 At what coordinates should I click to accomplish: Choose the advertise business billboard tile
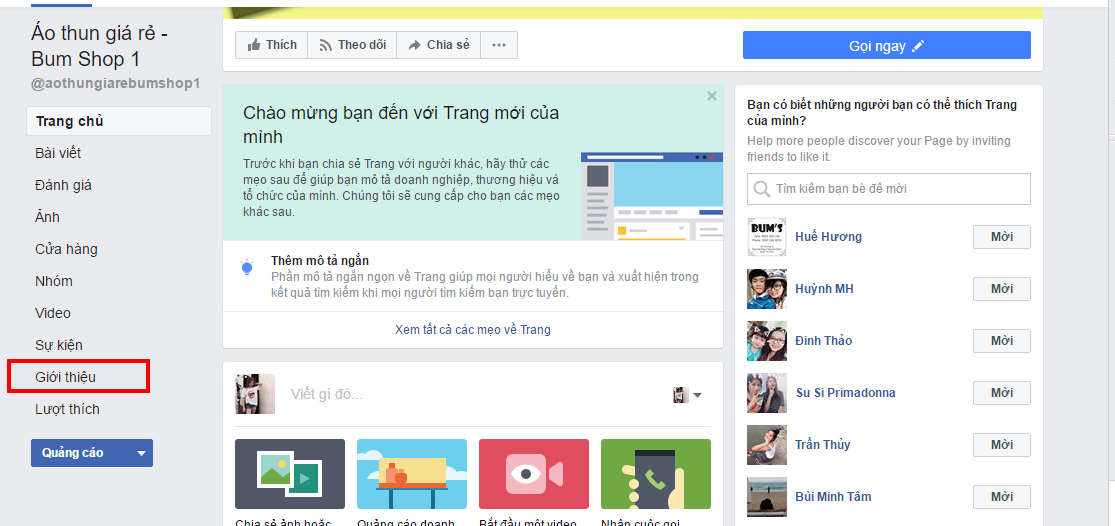coord(412,474)
